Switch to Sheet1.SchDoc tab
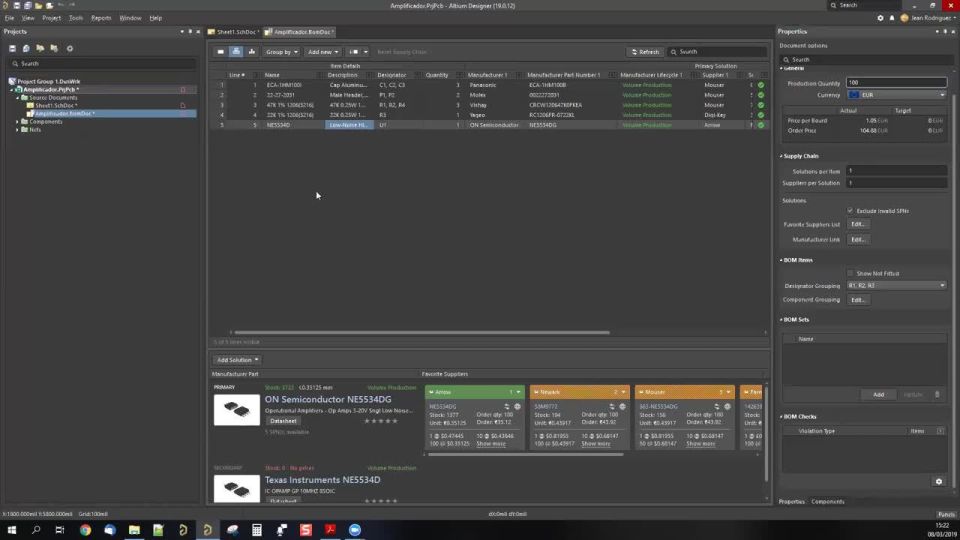Screen dimensions: 960x540 click(234, 32)
